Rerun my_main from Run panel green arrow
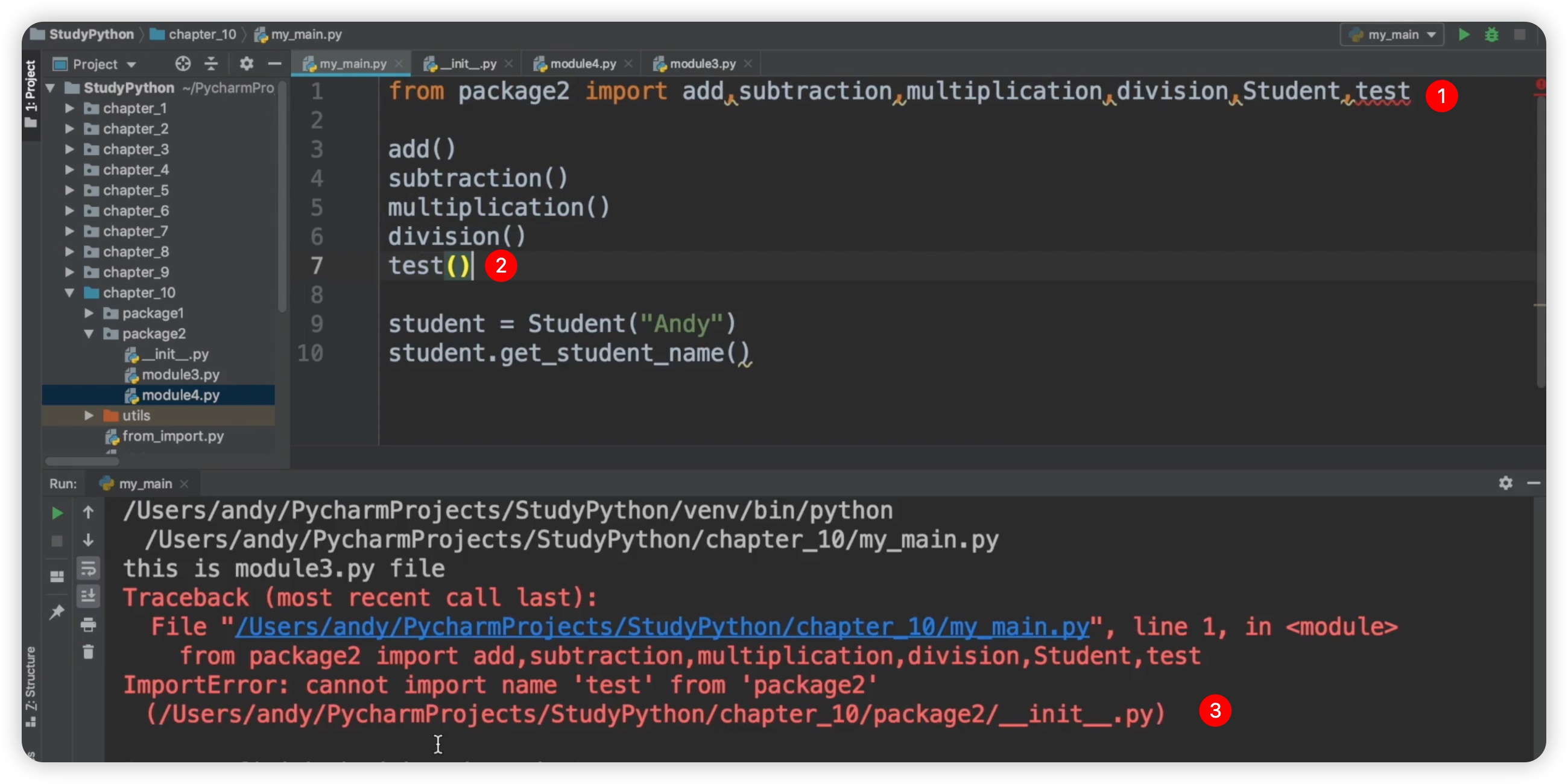This screenshot has height=784, width=1568. tap(57, 513)
